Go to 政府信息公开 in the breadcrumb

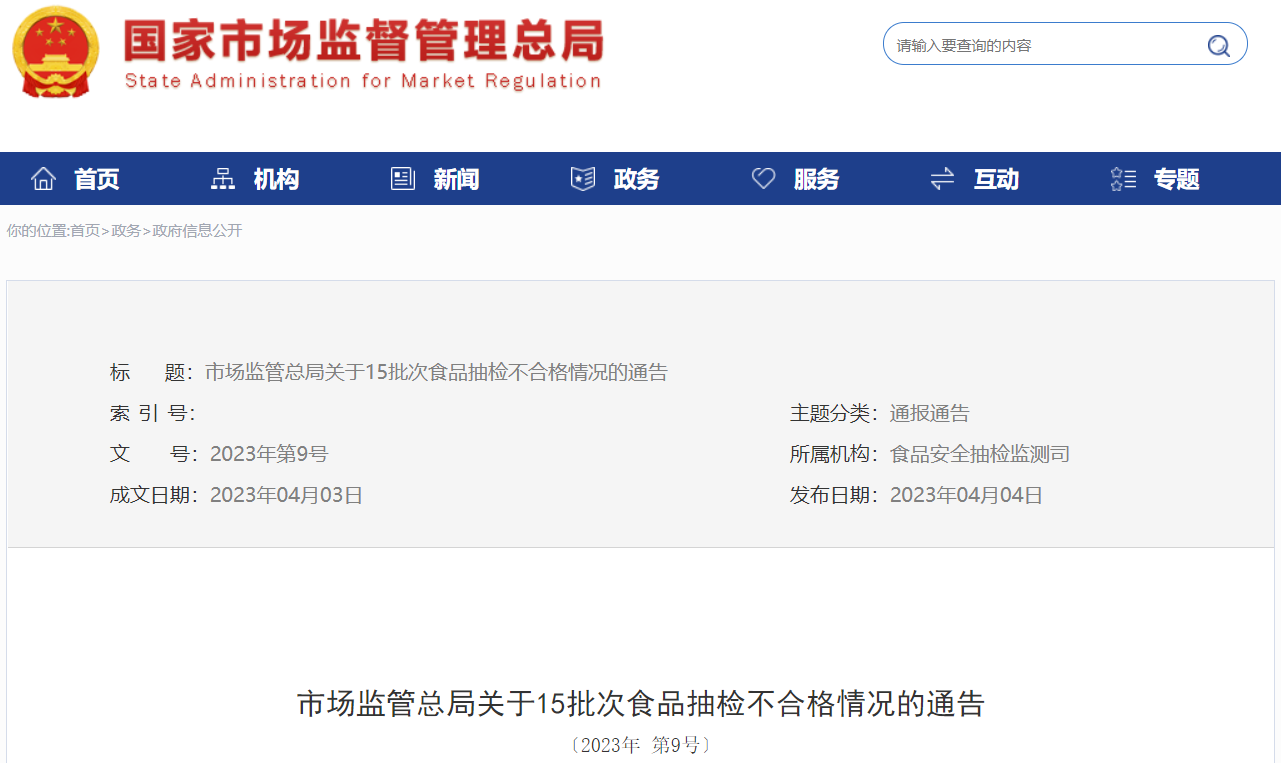point(197,231)
